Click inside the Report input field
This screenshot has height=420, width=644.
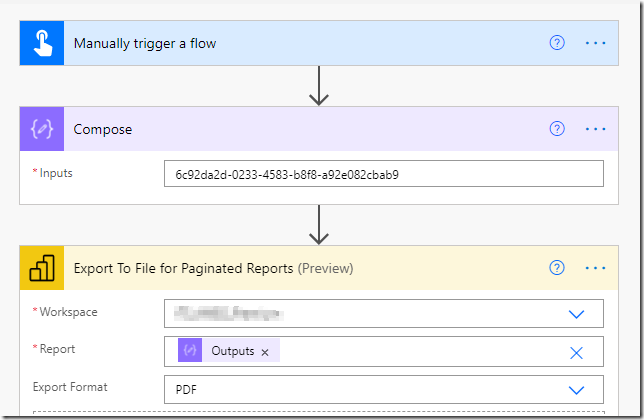[x=384, y=351]
